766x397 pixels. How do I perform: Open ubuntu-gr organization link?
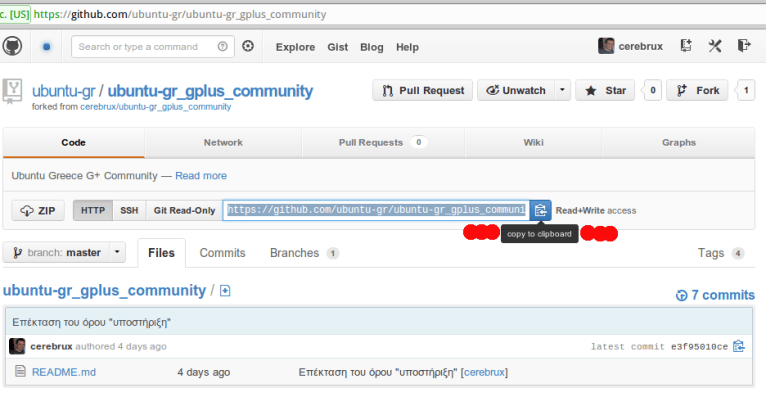(x=64, y=91)
